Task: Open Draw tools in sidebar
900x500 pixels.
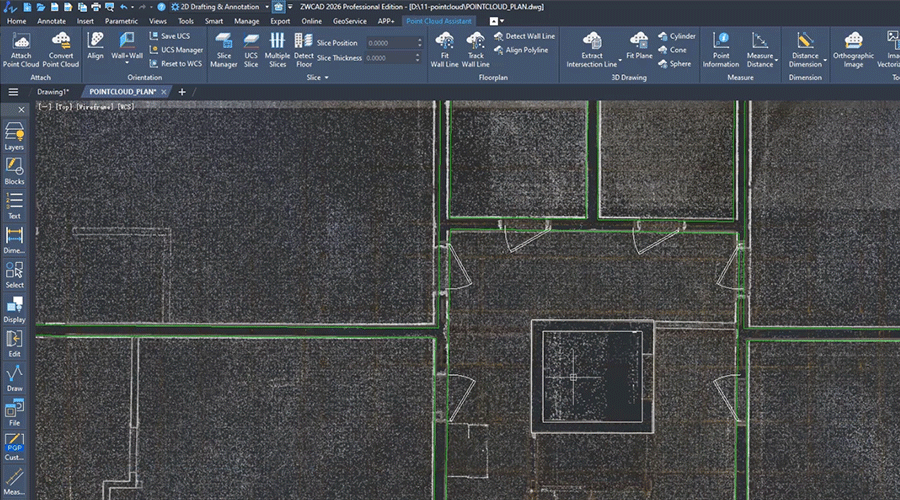Action: (14, 378)
